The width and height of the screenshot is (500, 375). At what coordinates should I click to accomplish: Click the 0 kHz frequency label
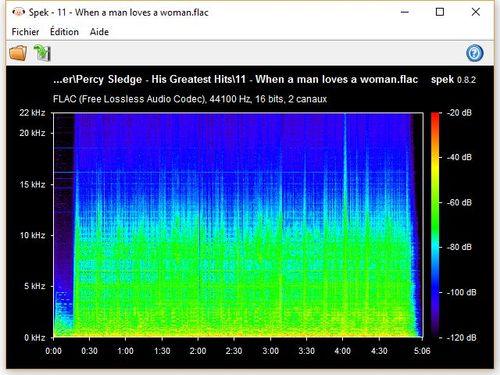pos(34,338)
